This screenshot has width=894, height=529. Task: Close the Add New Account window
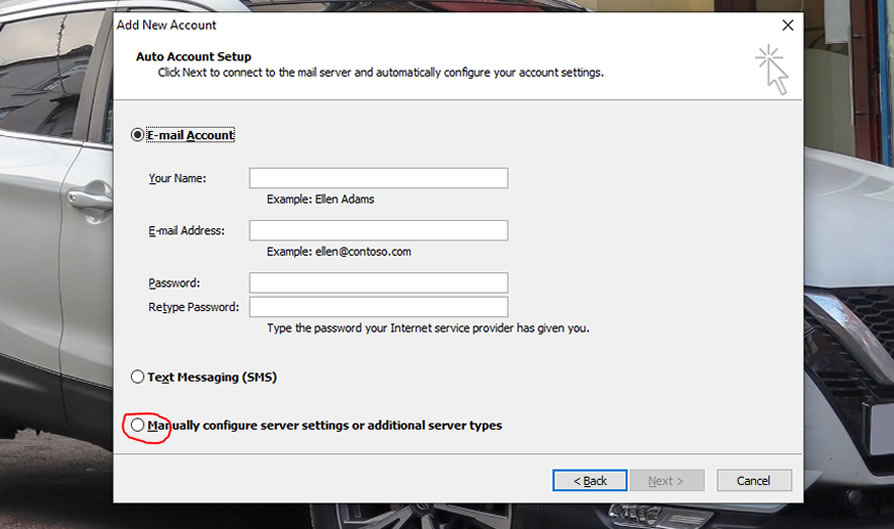(787, 25)
